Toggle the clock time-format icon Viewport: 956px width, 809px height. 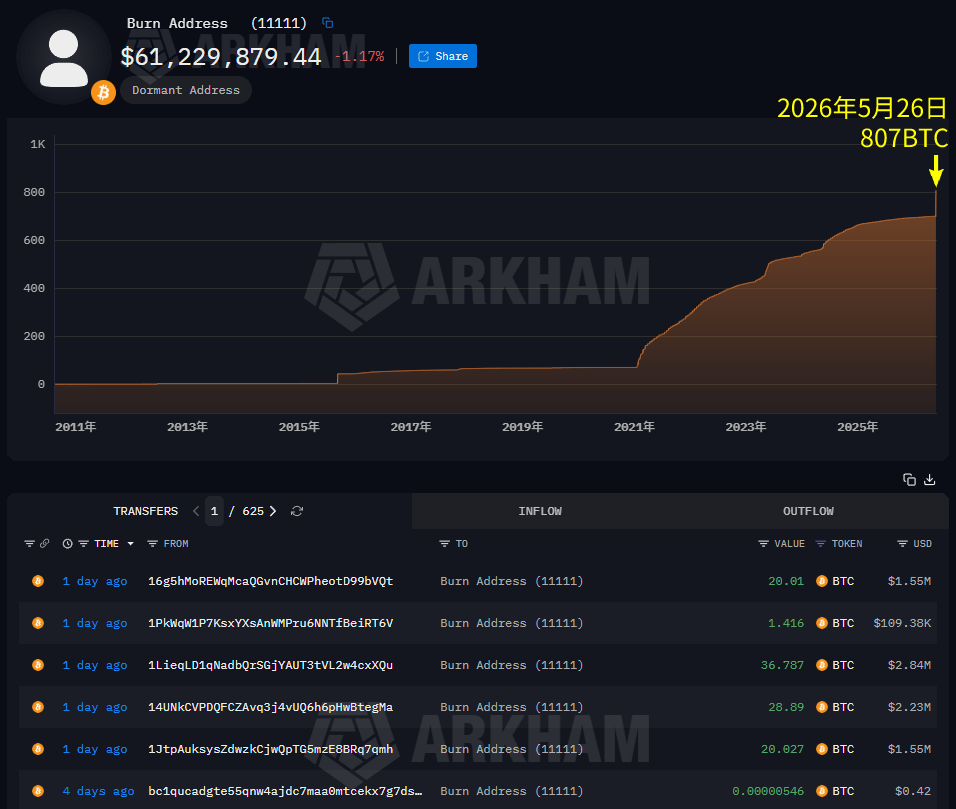pos(68,543)
